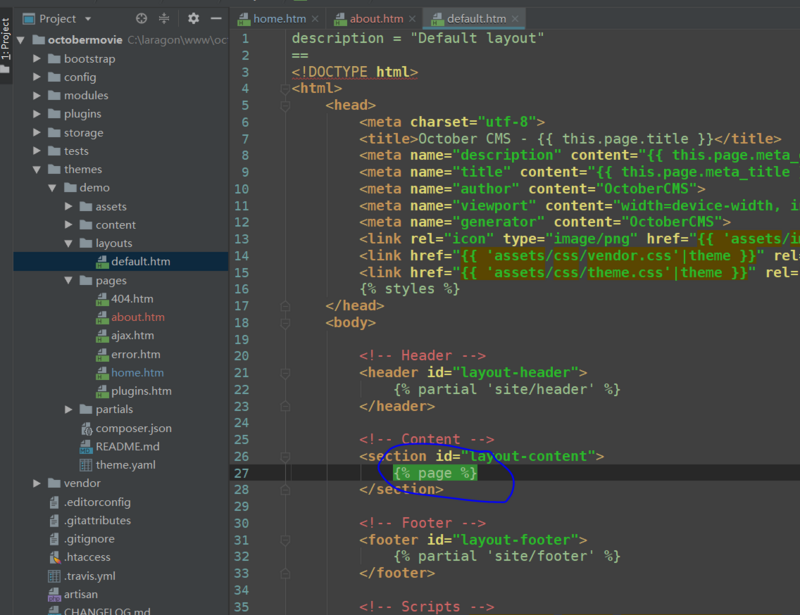This screenshot has height=615, width=800.
Task: Select default.htm in the layouts folder
Action: pos(140,262)
